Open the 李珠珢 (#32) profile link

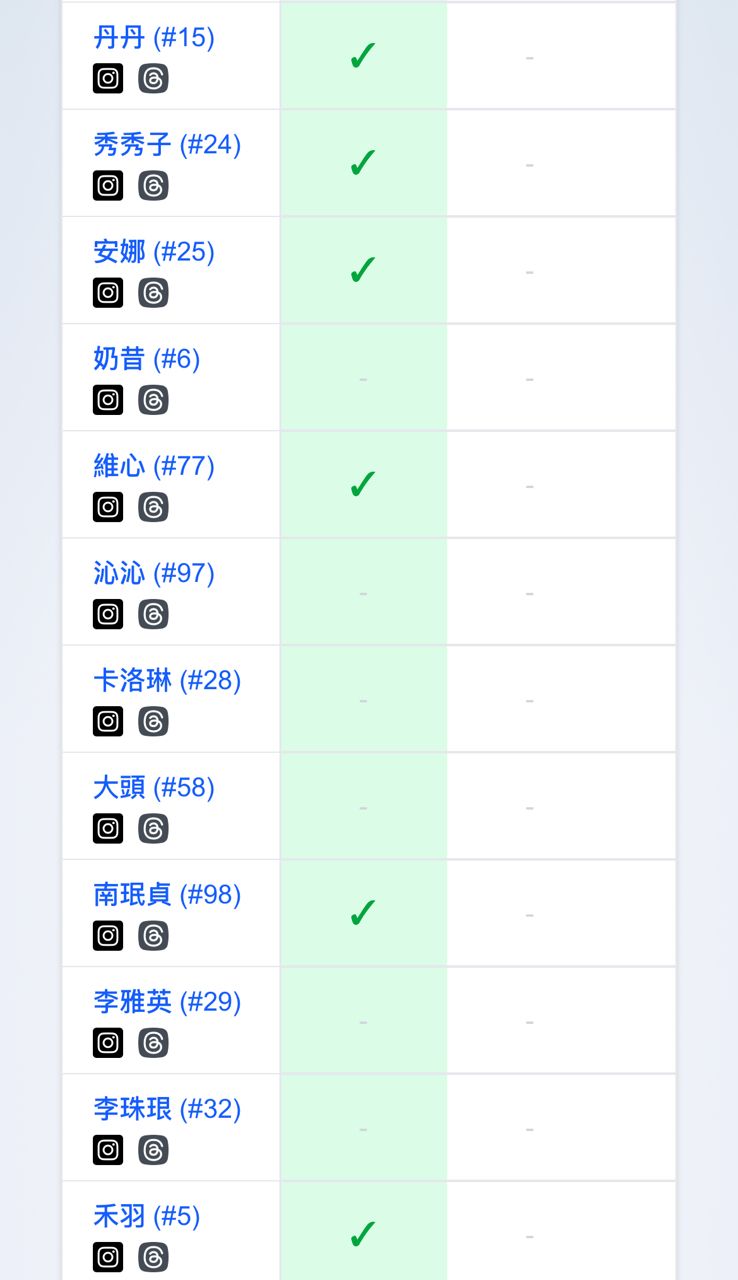click(167, 1109)
